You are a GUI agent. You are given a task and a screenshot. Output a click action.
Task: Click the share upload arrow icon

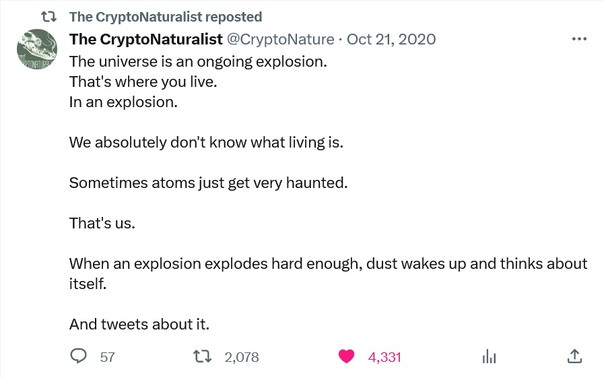pos(574,356)
